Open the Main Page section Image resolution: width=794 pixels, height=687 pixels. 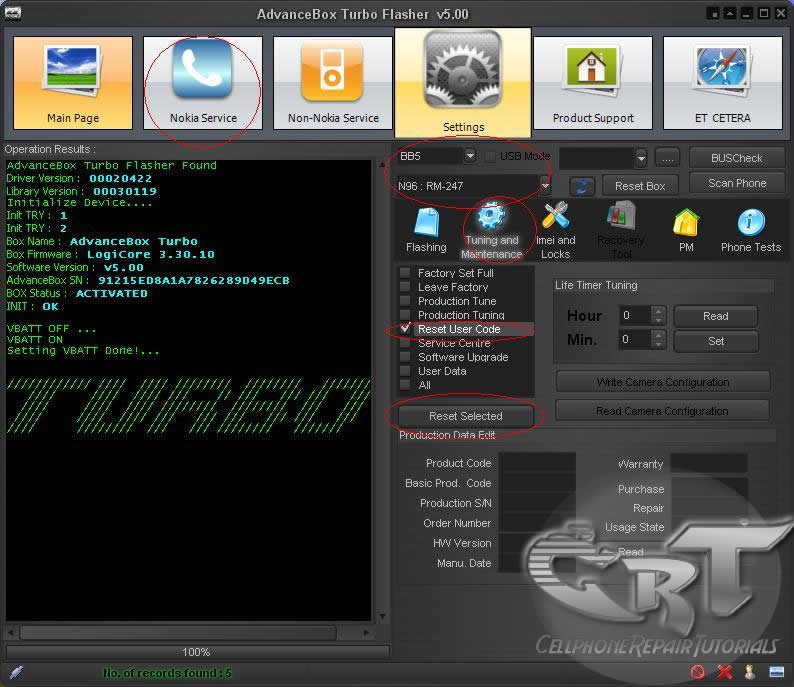click(73, 83)
